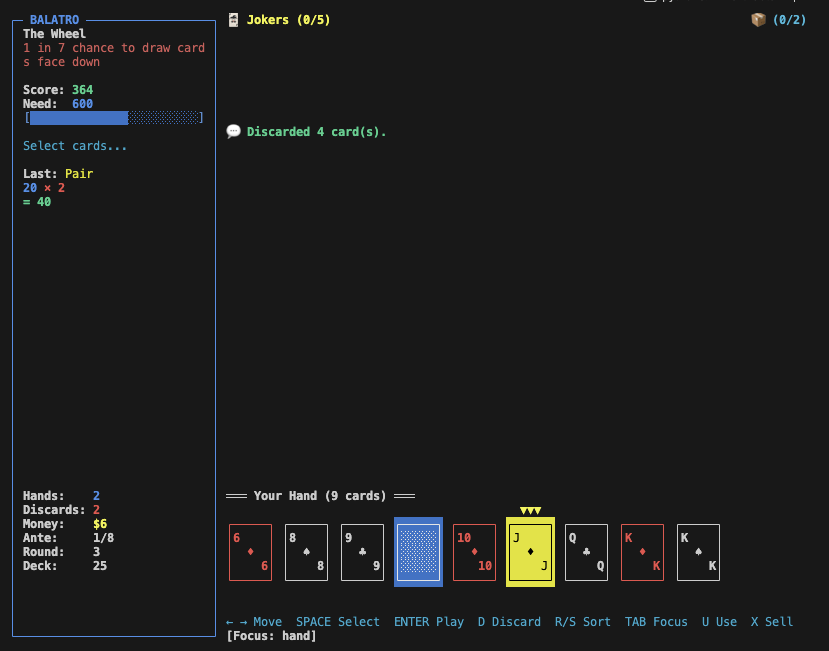Screen dimensions: 829x651
Task: Click the King of Diamonds card
Action: click(x=642, y=551)
